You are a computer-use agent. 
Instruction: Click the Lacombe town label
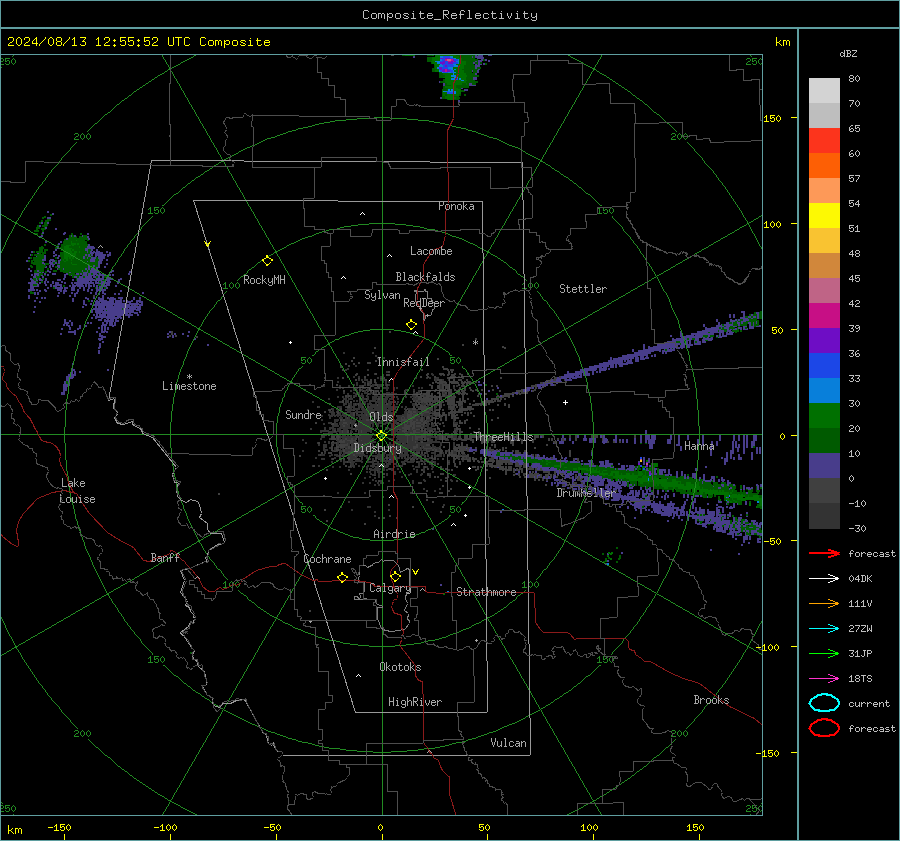coord(431,251)
